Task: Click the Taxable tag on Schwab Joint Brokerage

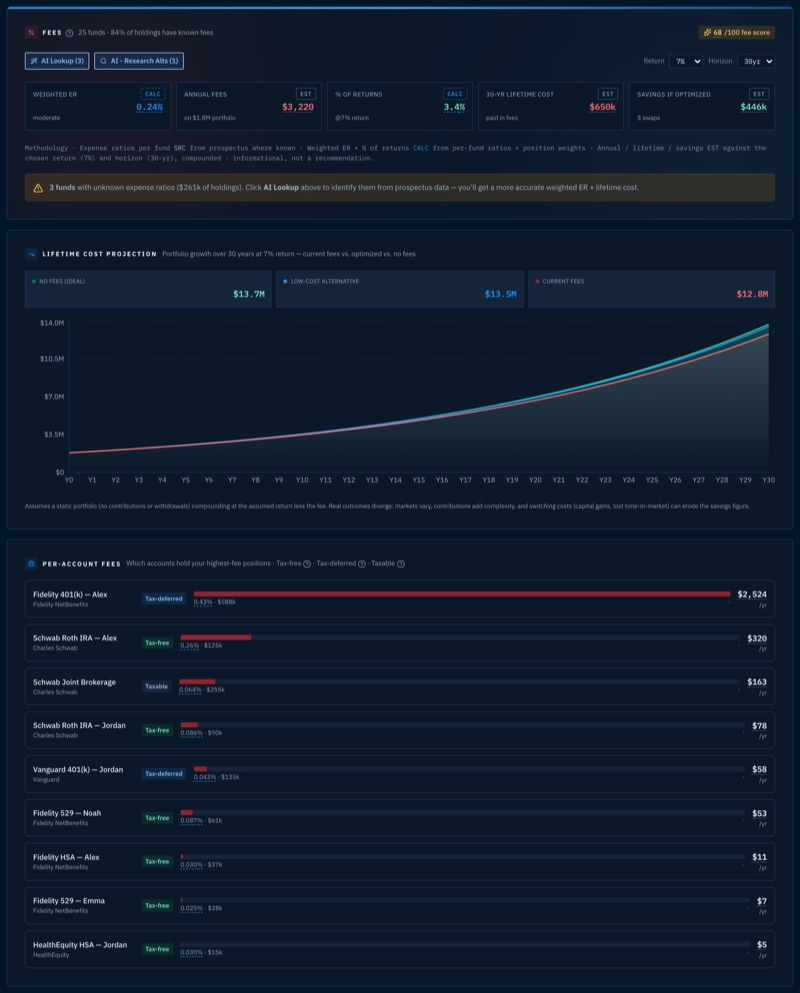Action: (156, 686)
